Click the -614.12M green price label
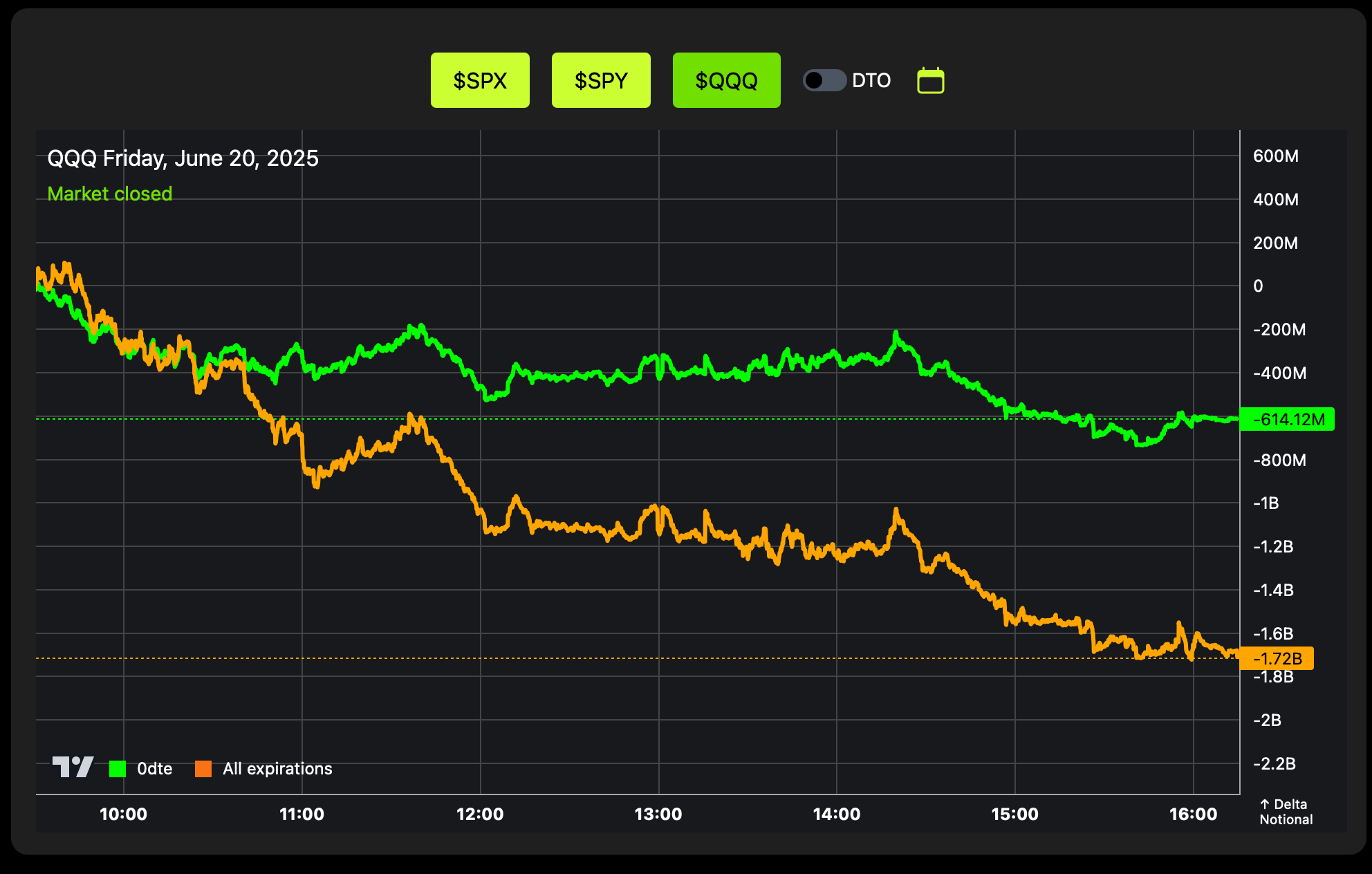The image size is (1372, 874). point(1287,419)
